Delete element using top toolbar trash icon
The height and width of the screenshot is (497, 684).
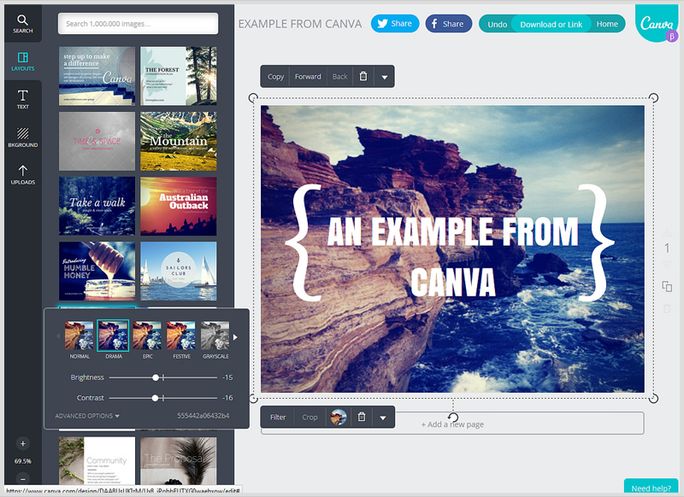click(x=363, y=76)
